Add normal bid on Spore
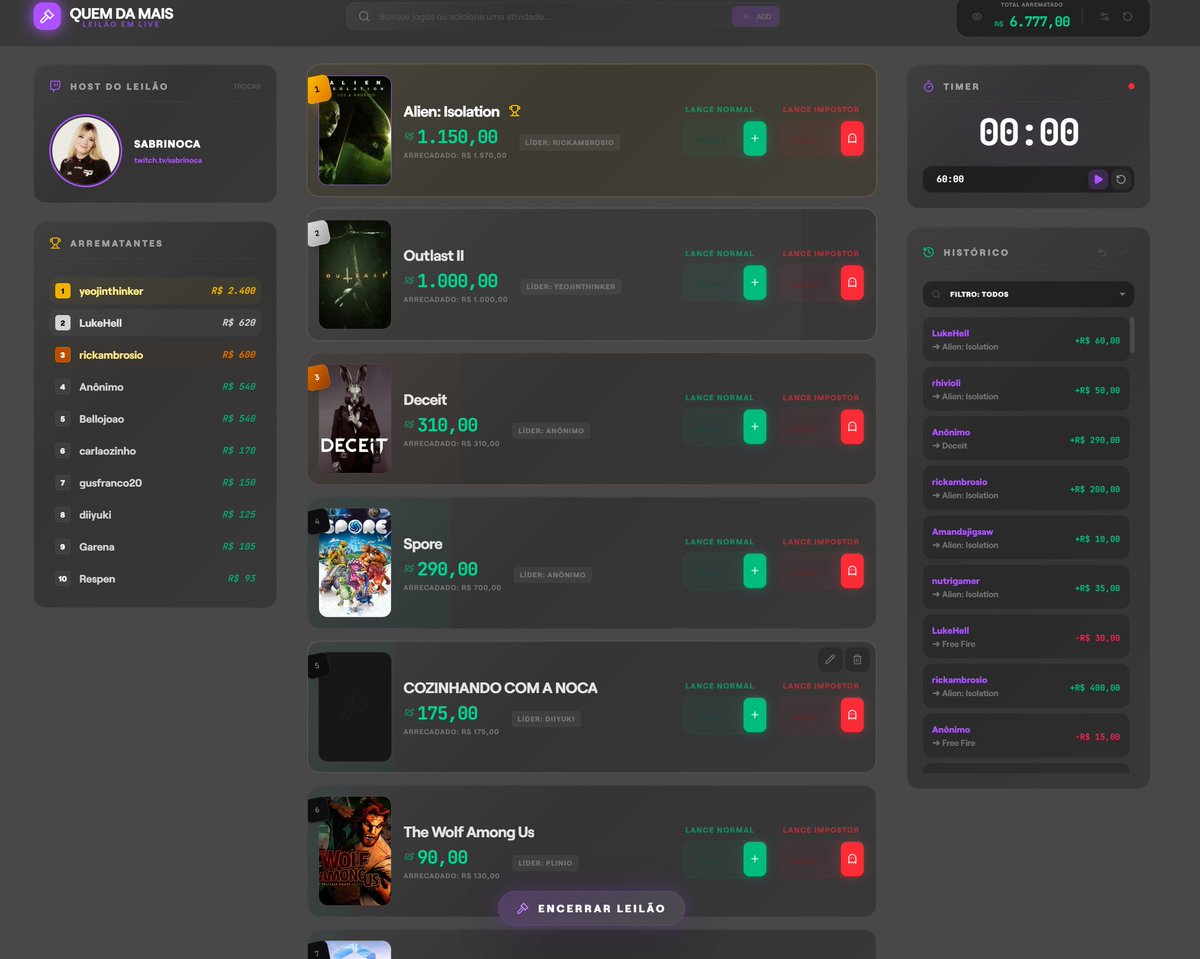Image resolution: width=1200 pixels, height=959 pixels. click(x=755, y=570)
